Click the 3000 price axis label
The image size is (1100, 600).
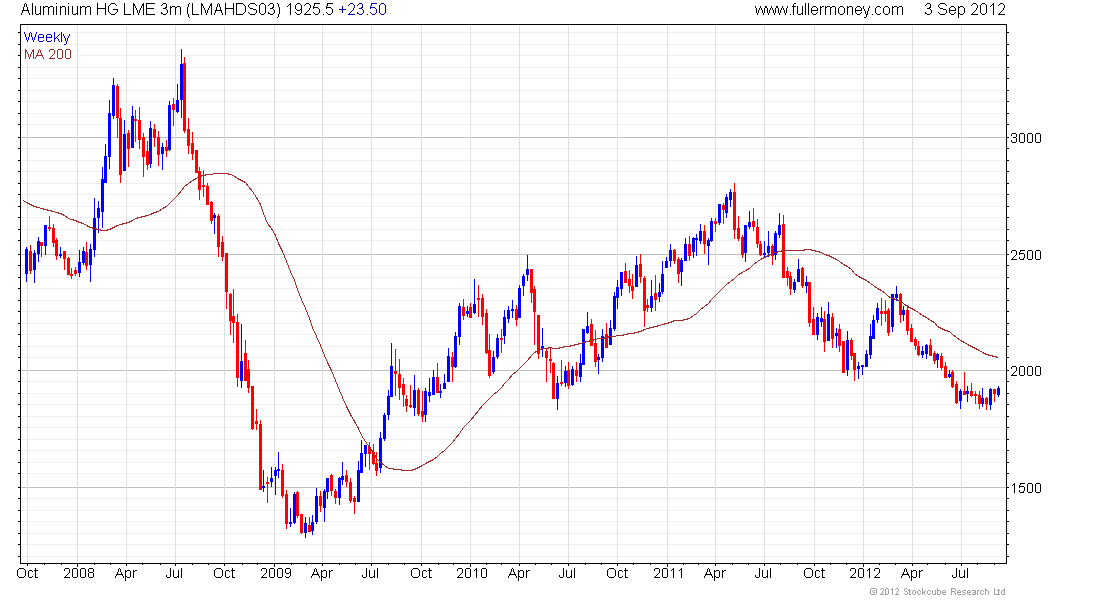tap(1026, 138)
